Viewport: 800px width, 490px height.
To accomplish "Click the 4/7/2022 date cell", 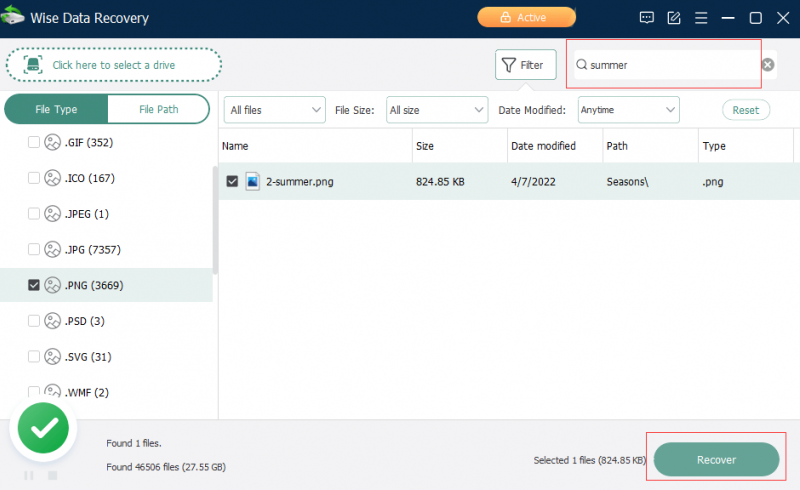I will 533,182.
